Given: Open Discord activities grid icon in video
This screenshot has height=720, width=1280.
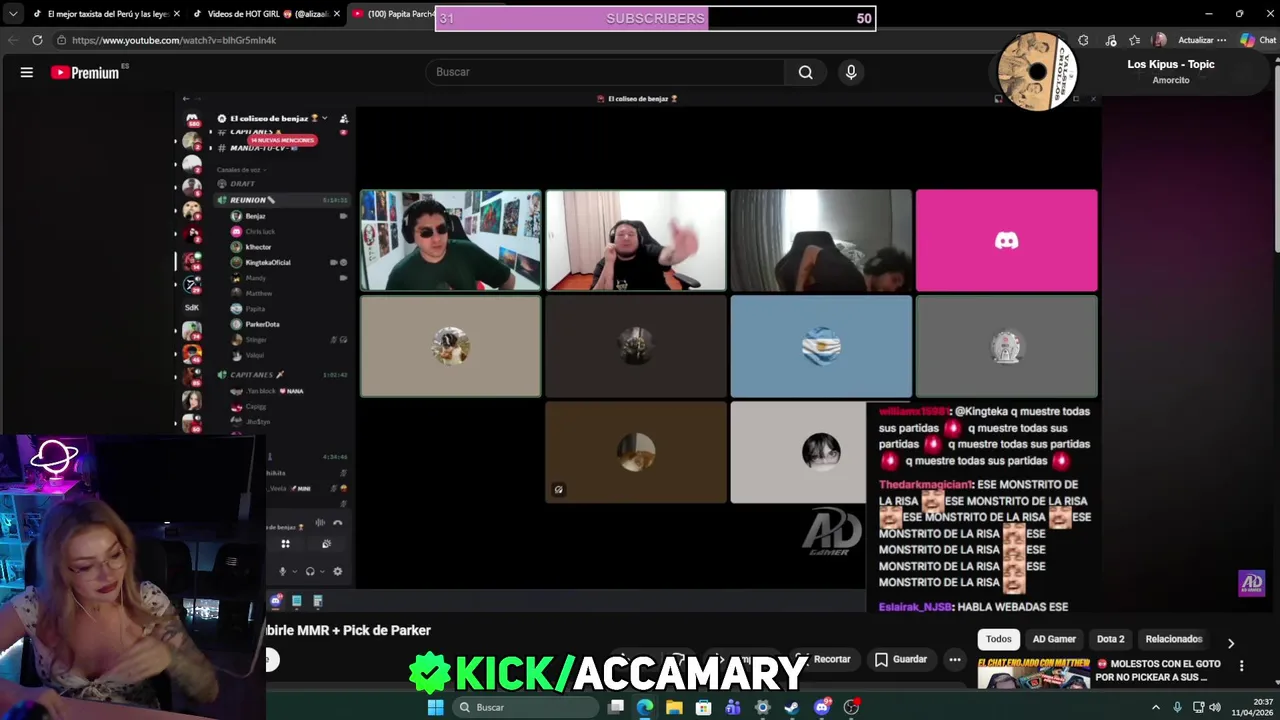Looking at the screenshot, I should click(x=285, y=544).
